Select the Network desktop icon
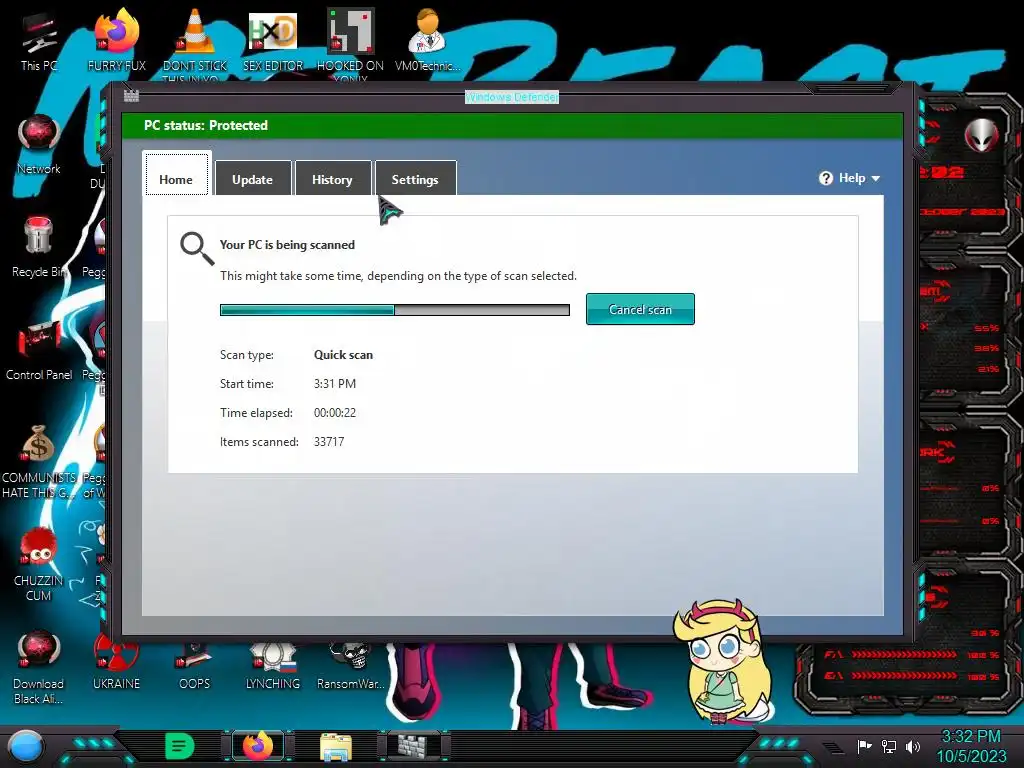1024x768 pixels. coord(39,145)
